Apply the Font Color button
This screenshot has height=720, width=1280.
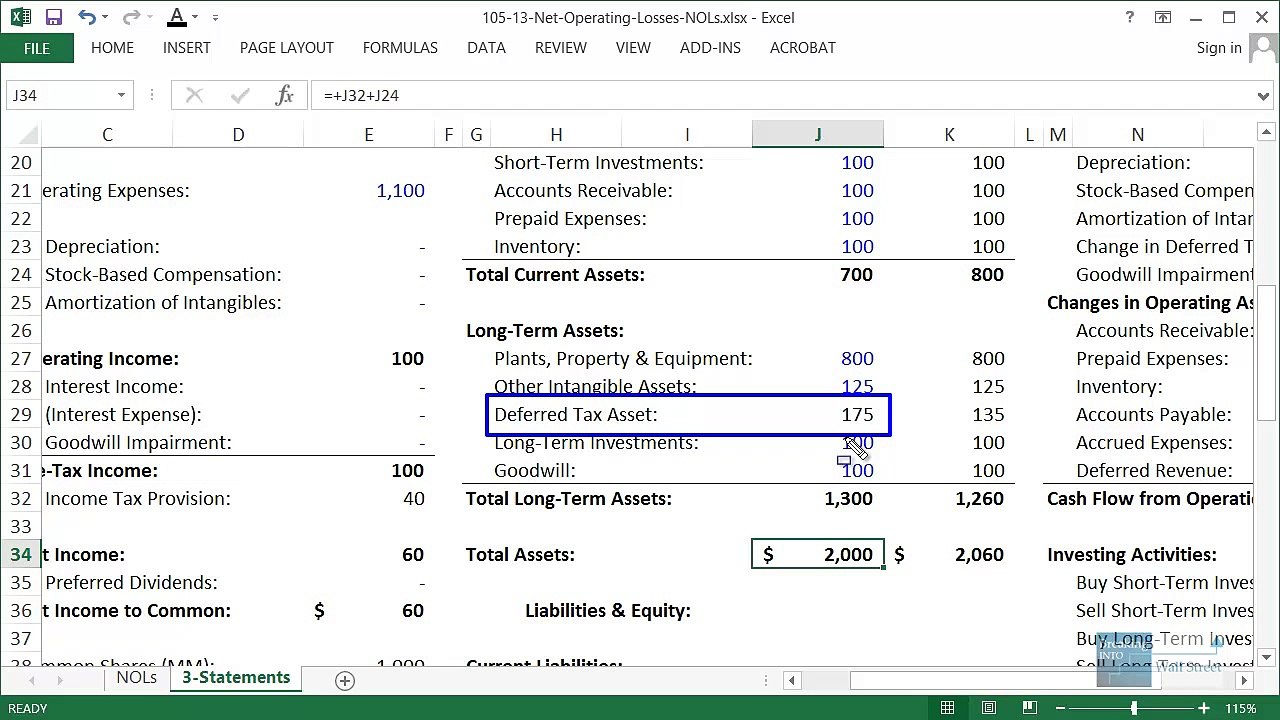177,17
